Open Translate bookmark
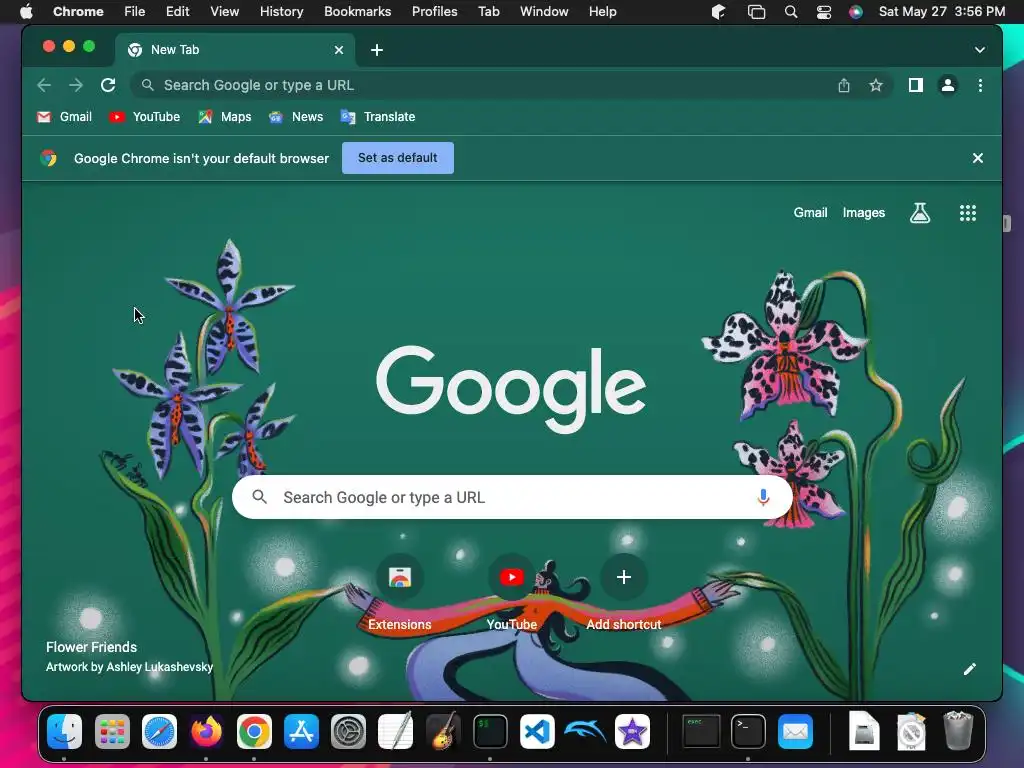1024x768 pixels. point(377,117)
